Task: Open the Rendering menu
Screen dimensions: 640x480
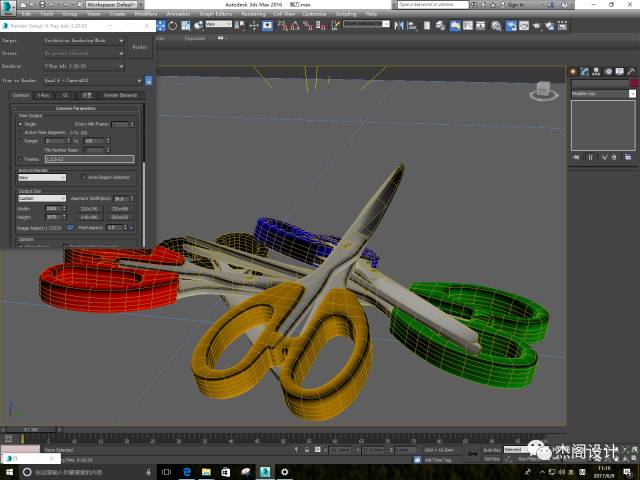Action: pos(253,13)
